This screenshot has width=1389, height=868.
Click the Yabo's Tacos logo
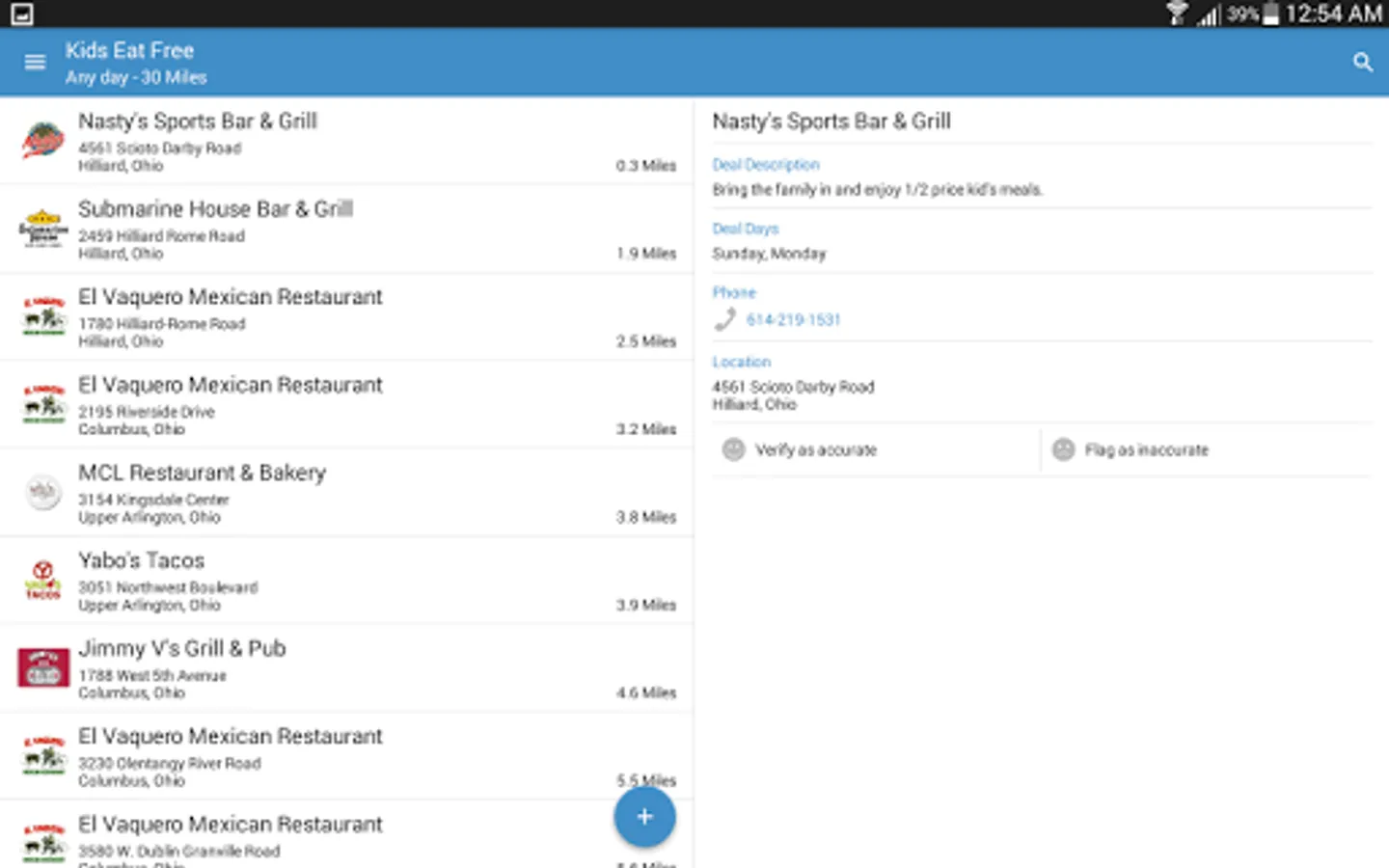tap(43, 580)
